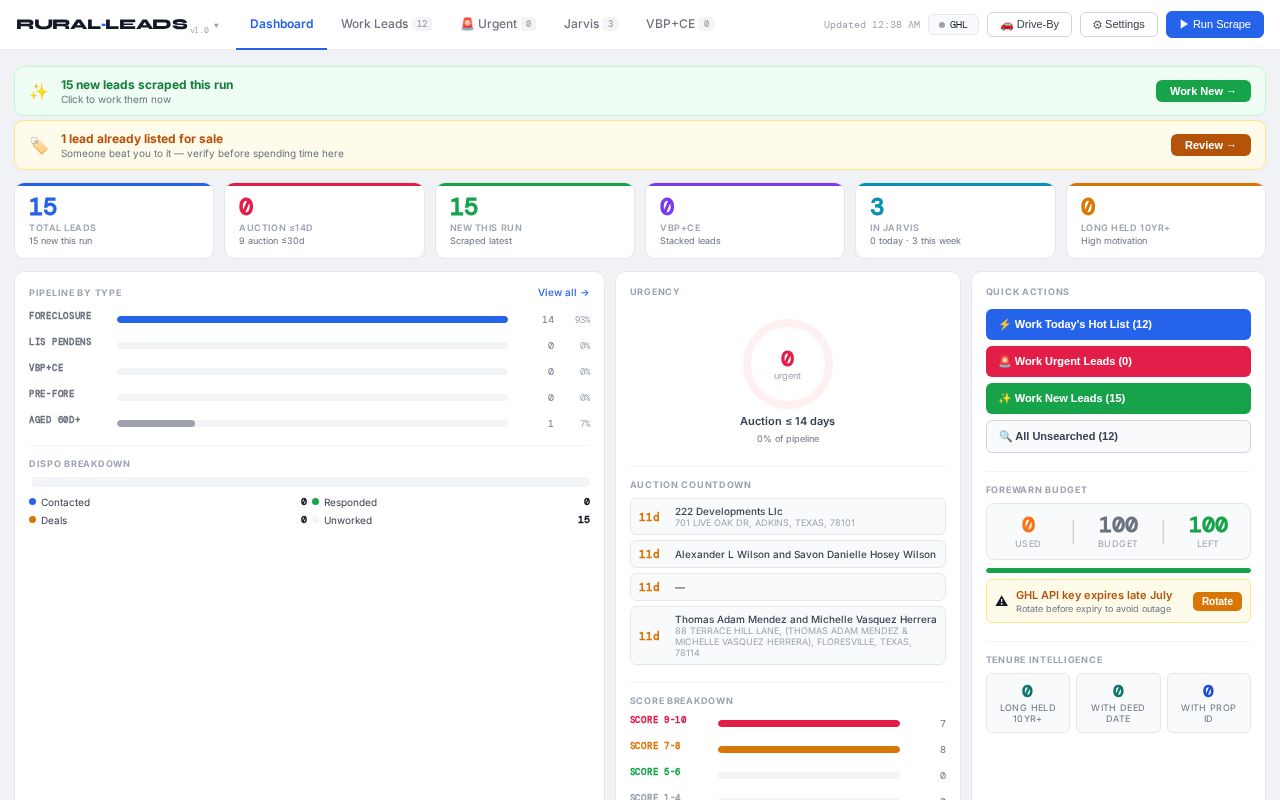
Task: Open Settings with the gear button
Action: click(1118, 24)
